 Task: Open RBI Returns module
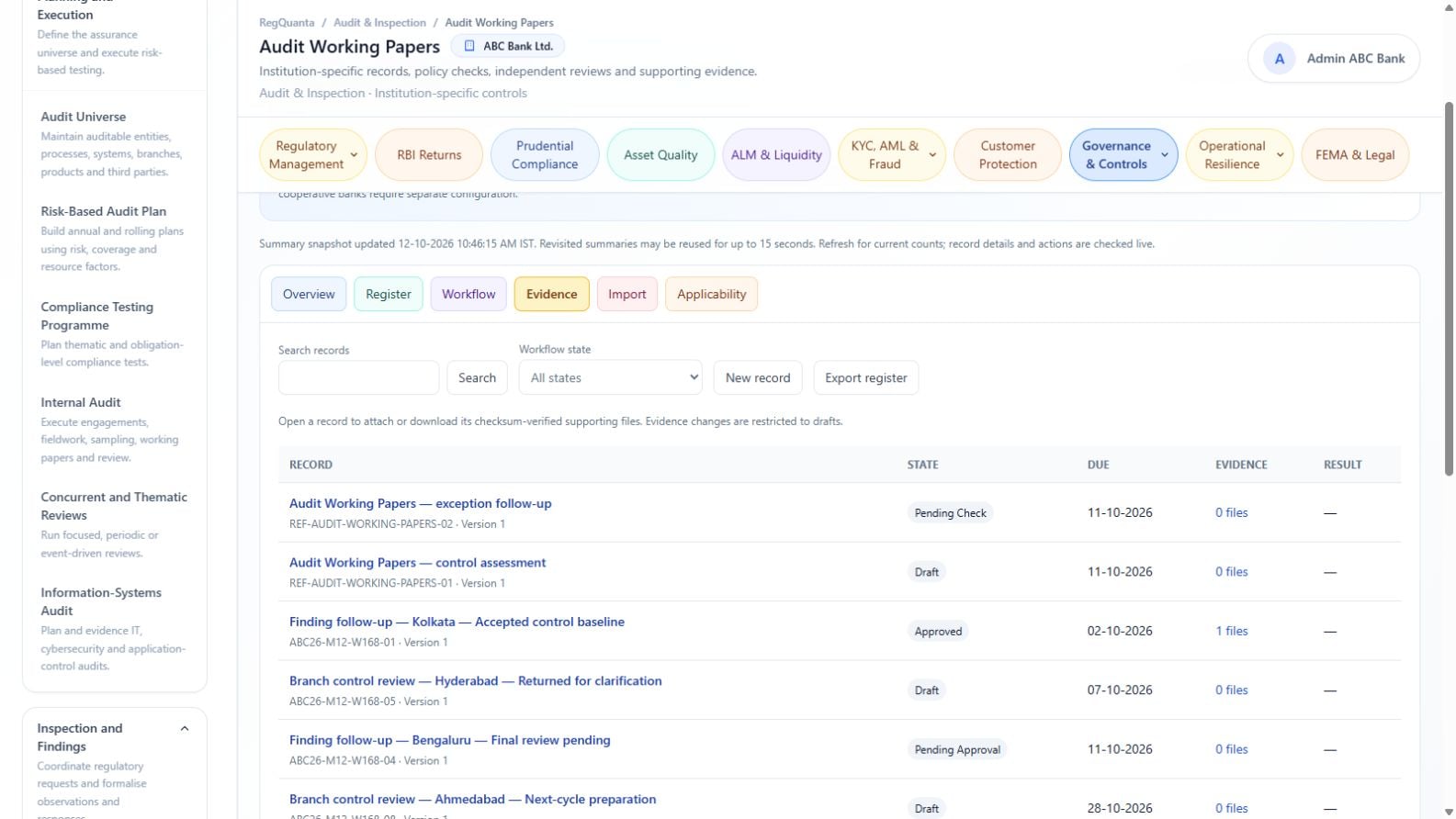coord(429,155)
